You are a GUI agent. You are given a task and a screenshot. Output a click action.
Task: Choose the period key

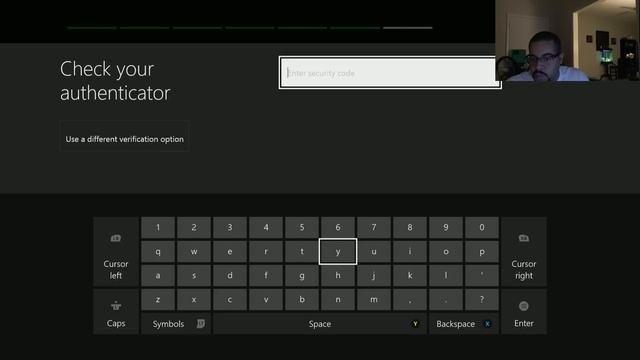tap(446, 300)
